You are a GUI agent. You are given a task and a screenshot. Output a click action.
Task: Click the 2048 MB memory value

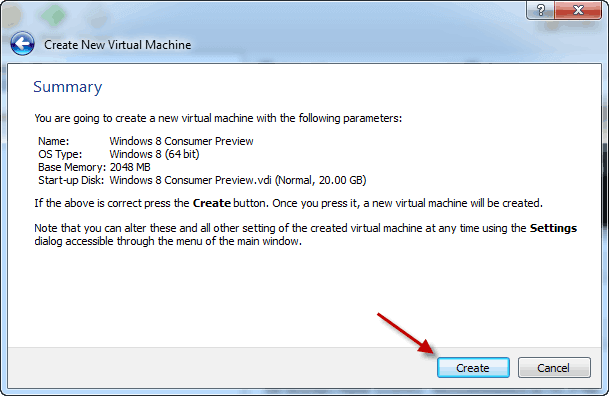pos(130,167)
